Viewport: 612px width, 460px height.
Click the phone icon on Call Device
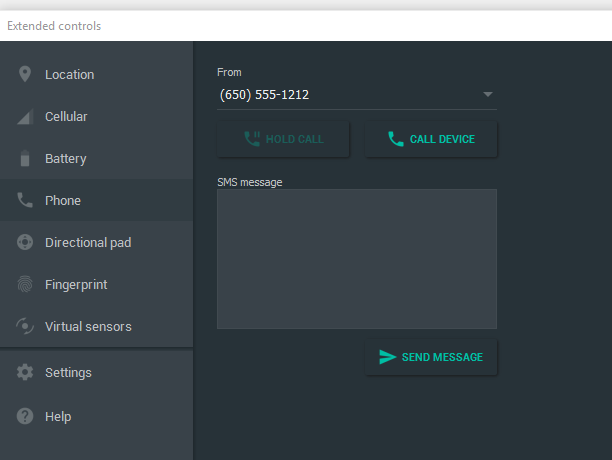point(396,139)
